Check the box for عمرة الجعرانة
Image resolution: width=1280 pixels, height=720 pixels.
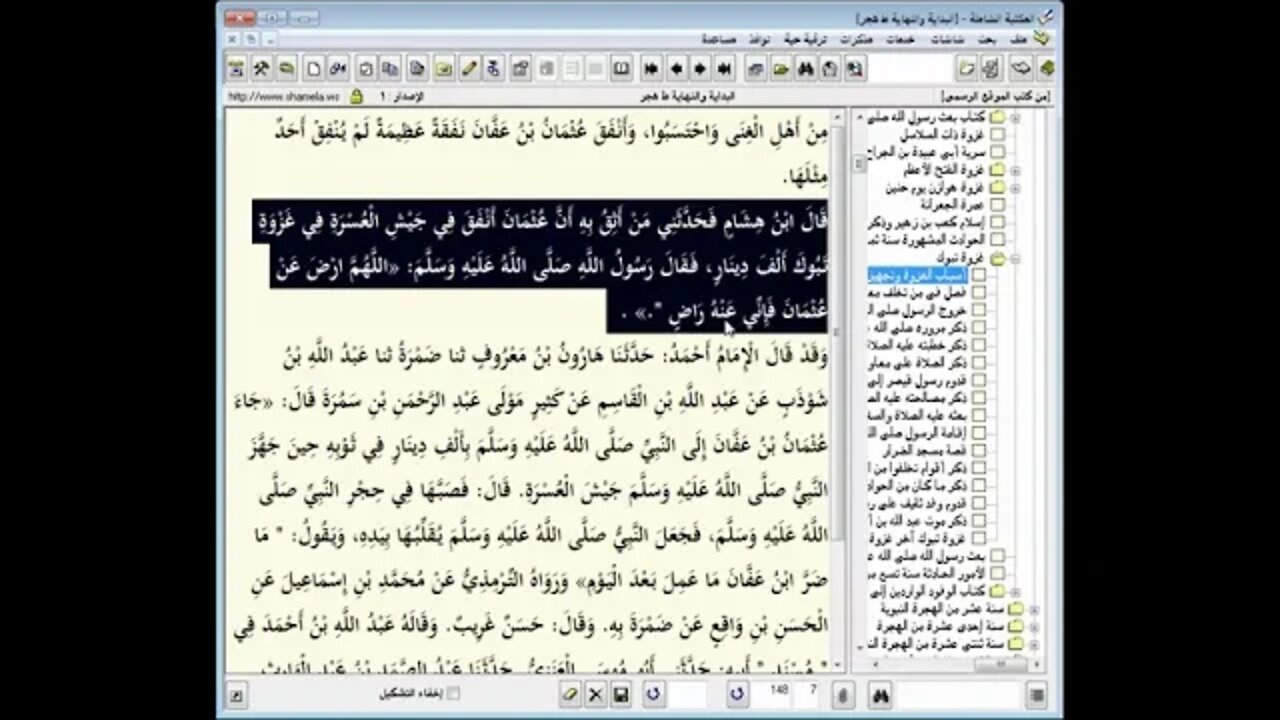pyautogui.click(x=997, y=204)
